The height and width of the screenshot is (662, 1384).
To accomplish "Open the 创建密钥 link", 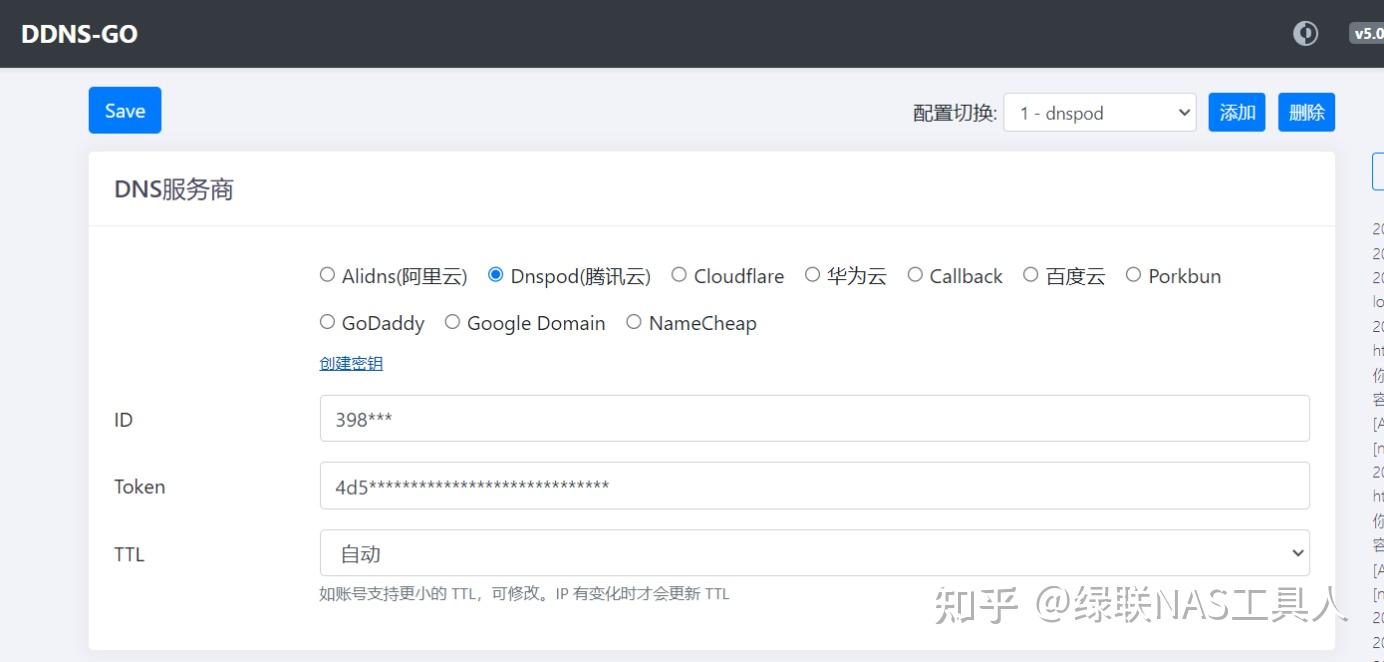I will click(x=351, y=363).
